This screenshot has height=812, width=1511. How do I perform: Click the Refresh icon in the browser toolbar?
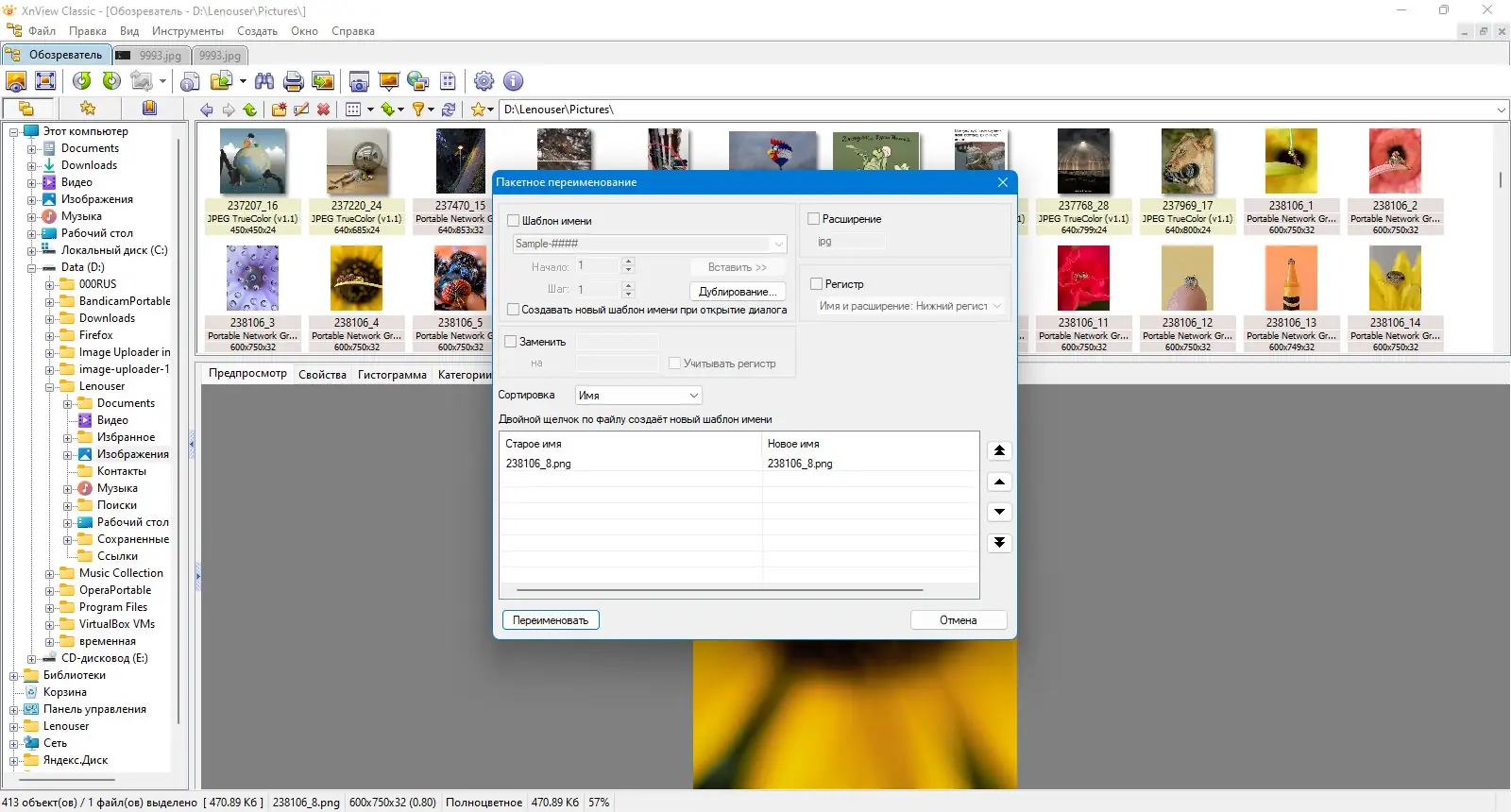click(x=449, y=110)
